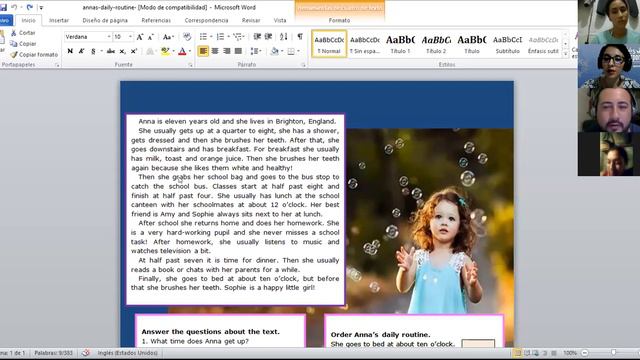Open line spacing options
This screenshot has width=640, height=360.
(x=256, y=51)
